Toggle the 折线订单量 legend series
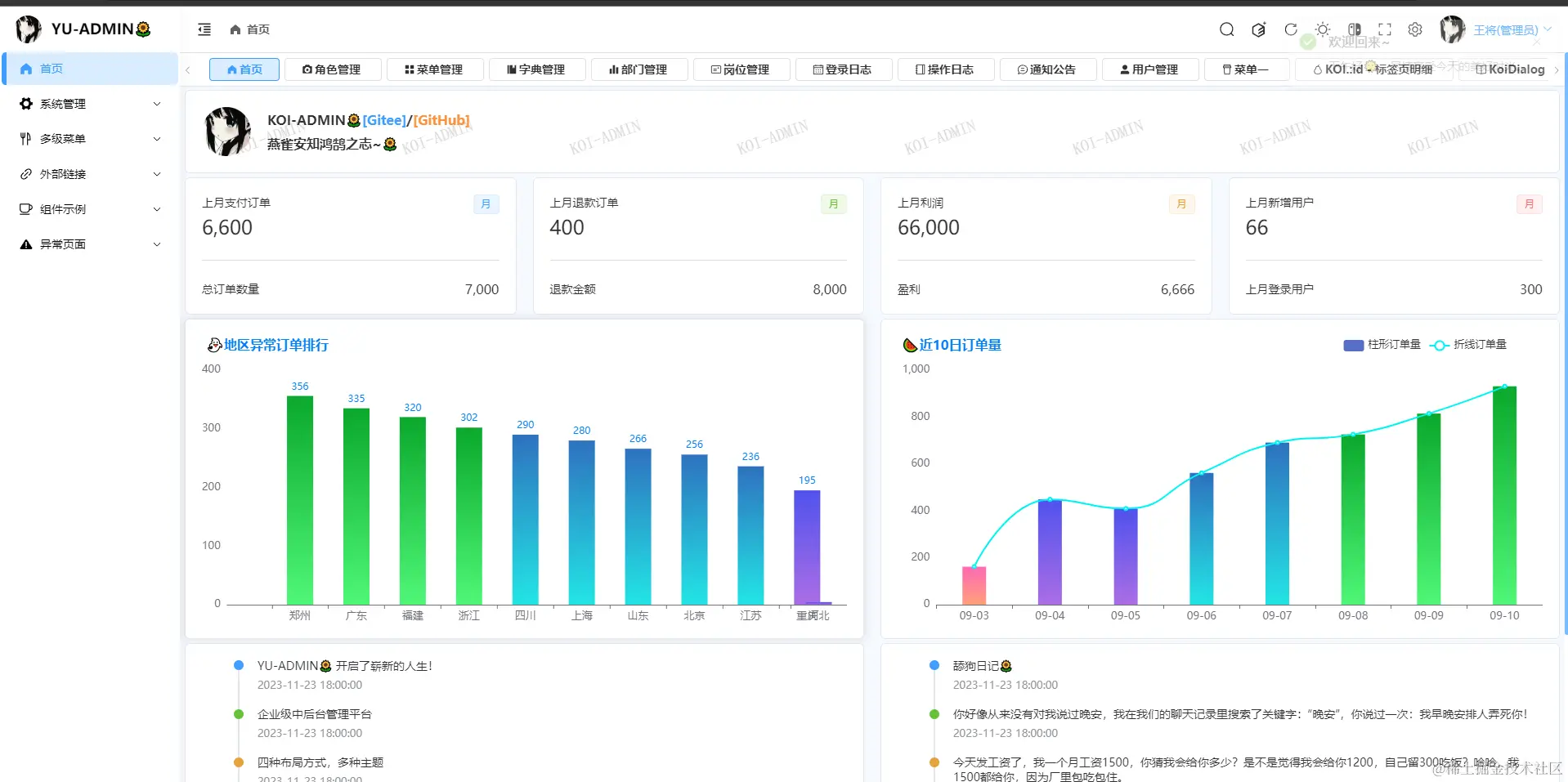1568x782 pixels. [x=1468, y=345]
